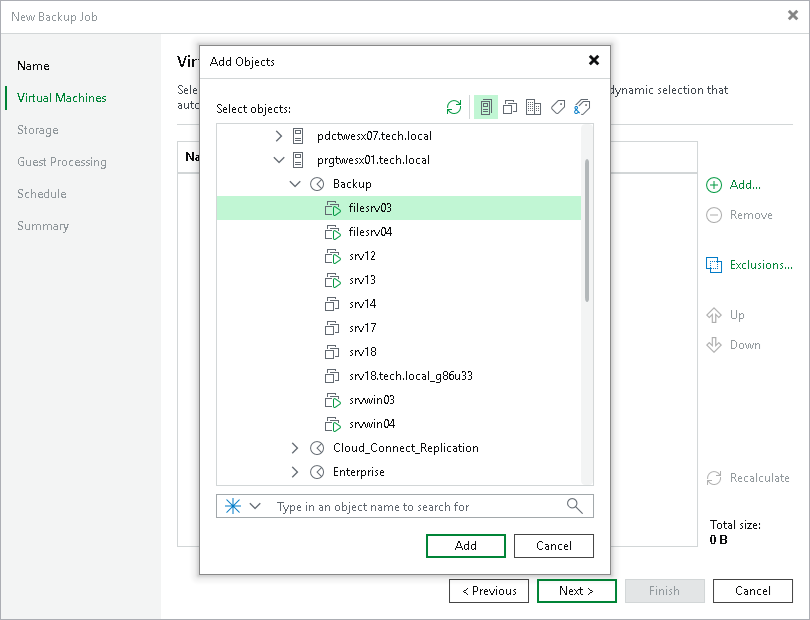
Task: Switch to Datastores and VMs view
Action: tap(534, 107)
